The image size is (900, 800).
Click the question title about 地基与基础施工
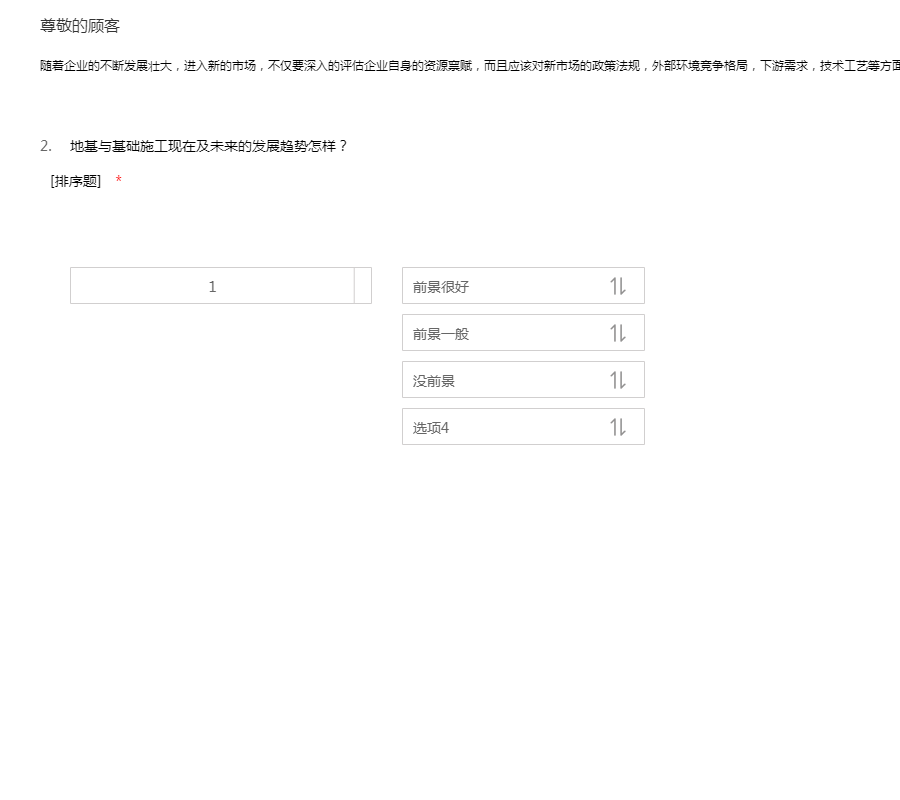(x=209, y=146)
